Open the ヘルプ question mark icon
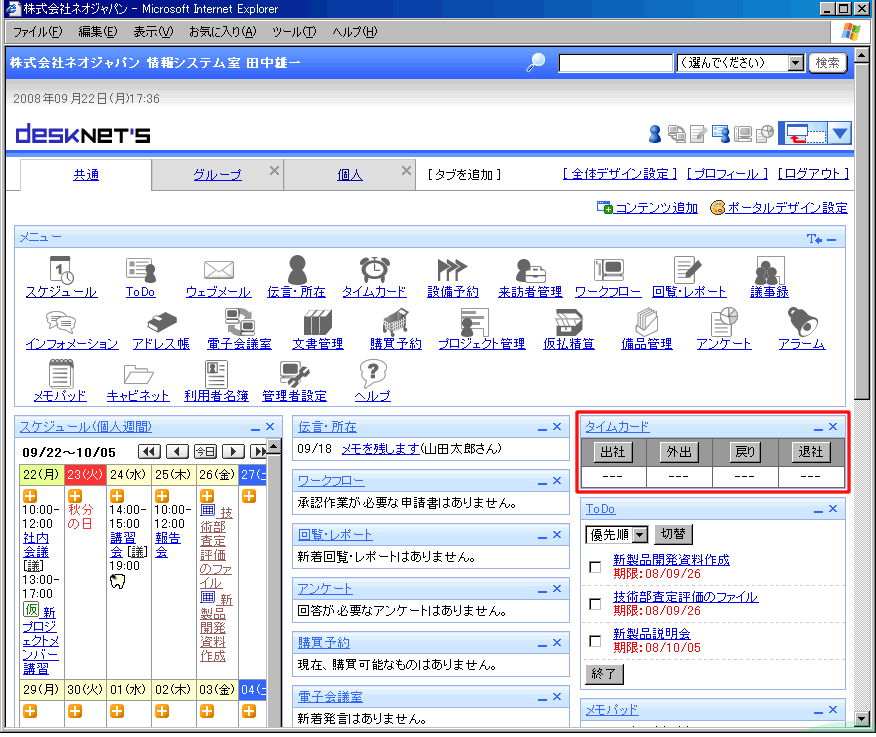Image resolution: width=876 pixels, height=737 pixels. [x=373, y=373]
